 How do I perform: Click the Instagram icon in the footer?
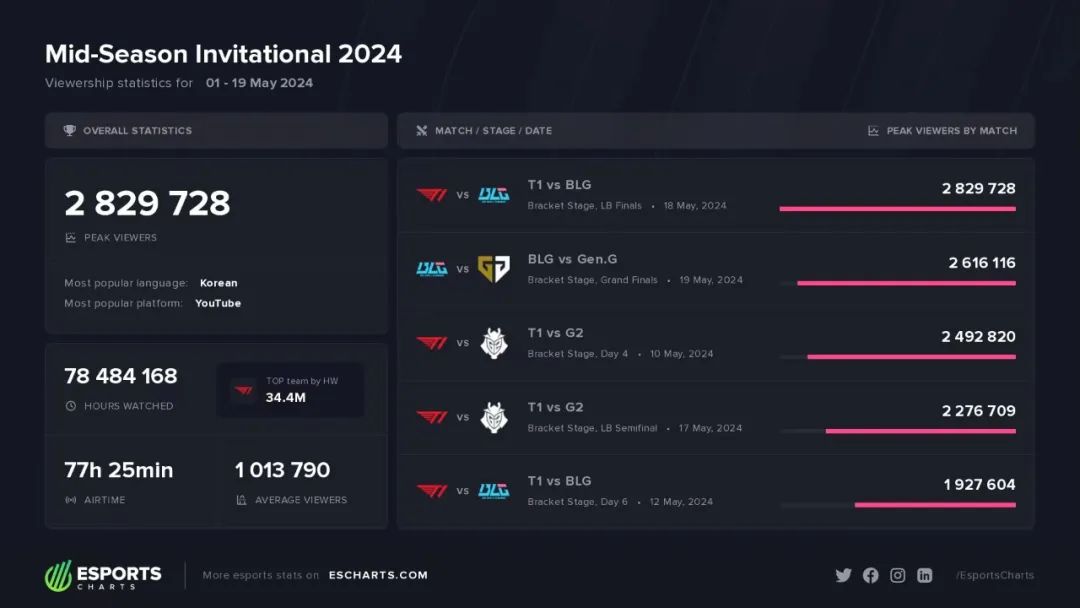[x=898, y=575]
